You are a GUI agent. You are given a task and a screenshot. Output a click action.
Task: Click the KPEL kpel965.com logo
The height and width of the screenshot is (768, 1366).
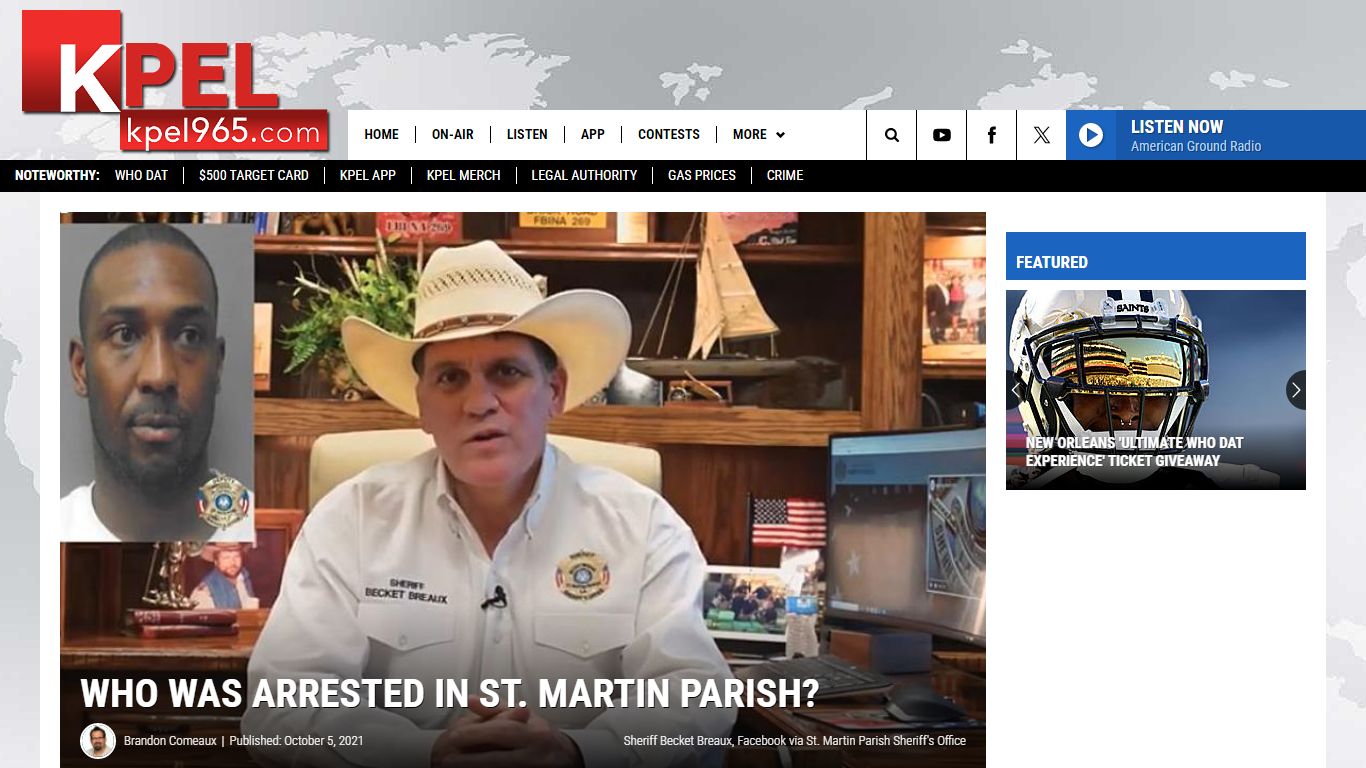tap(175, 81)
